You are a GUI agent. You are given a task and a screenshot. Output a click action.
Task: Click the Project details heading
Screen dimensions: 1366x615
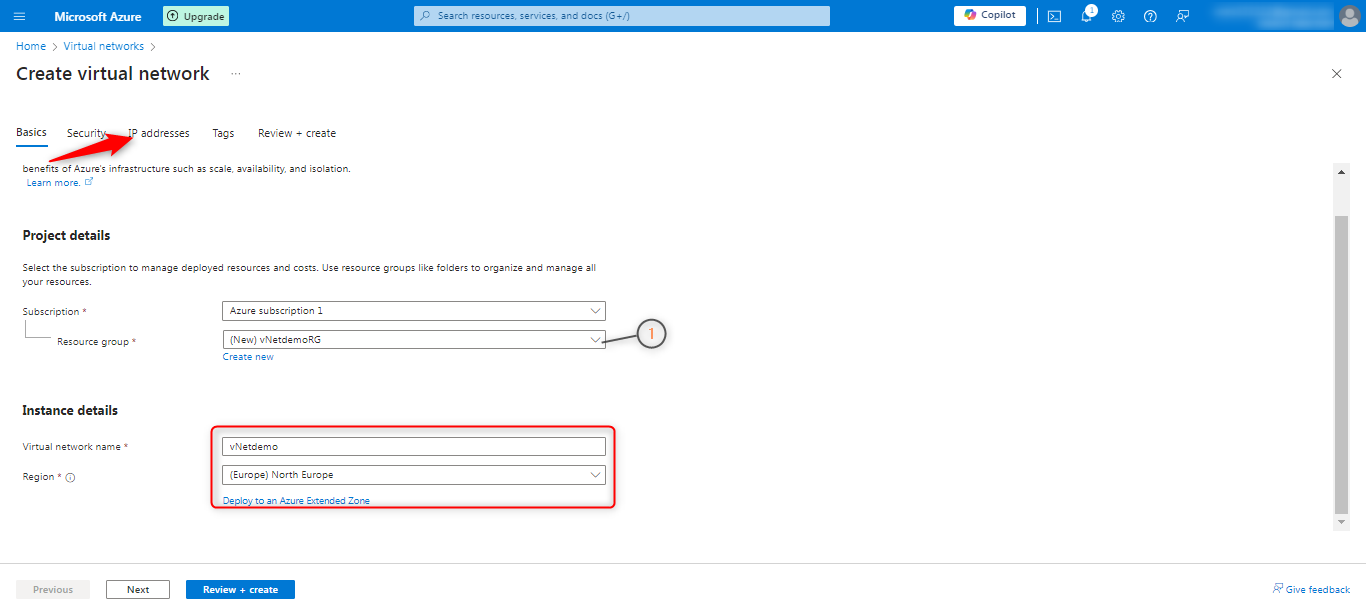tap(66, 236)
